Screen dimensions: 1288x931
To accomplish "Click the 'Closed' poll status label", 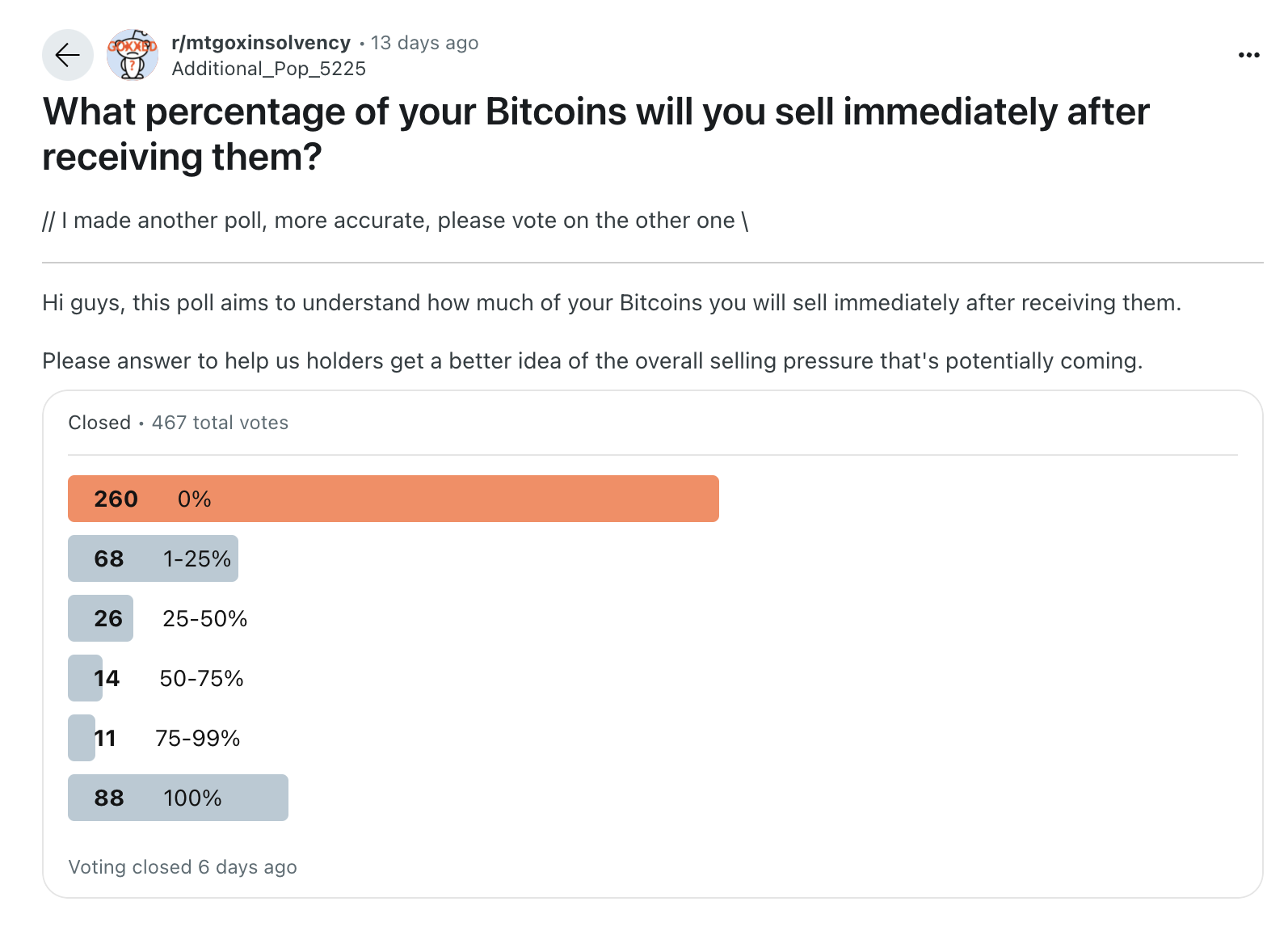I will 99,423.
